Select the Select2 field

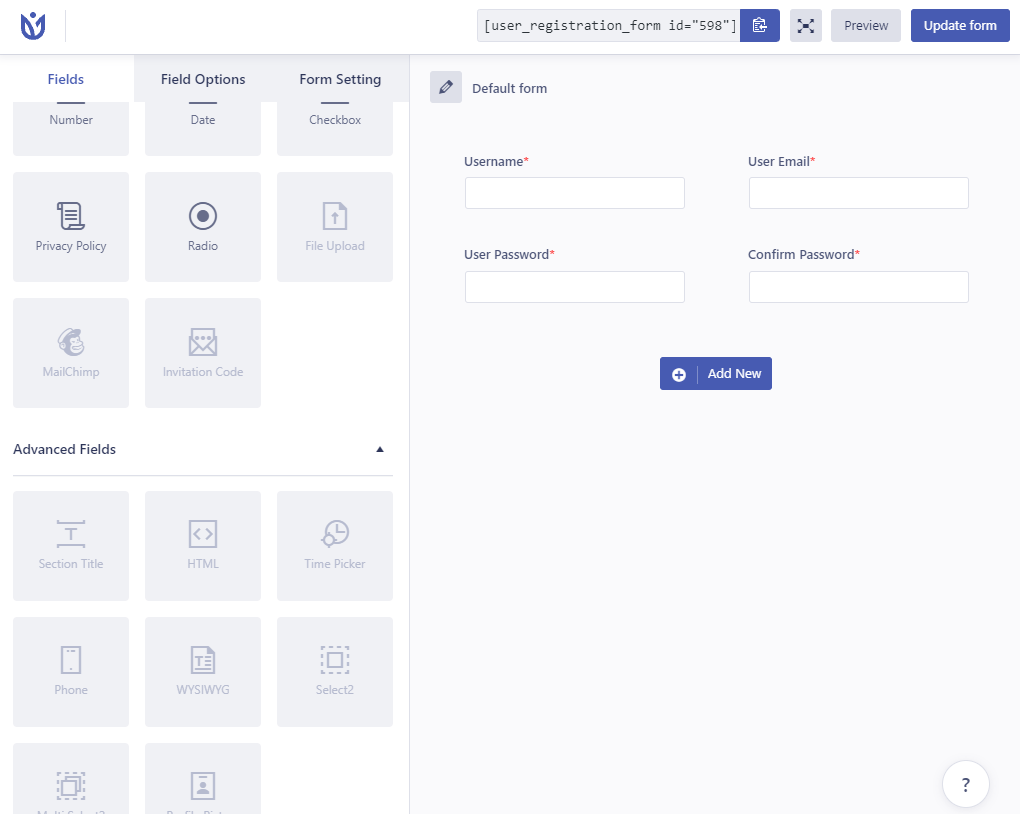[335, 672]
